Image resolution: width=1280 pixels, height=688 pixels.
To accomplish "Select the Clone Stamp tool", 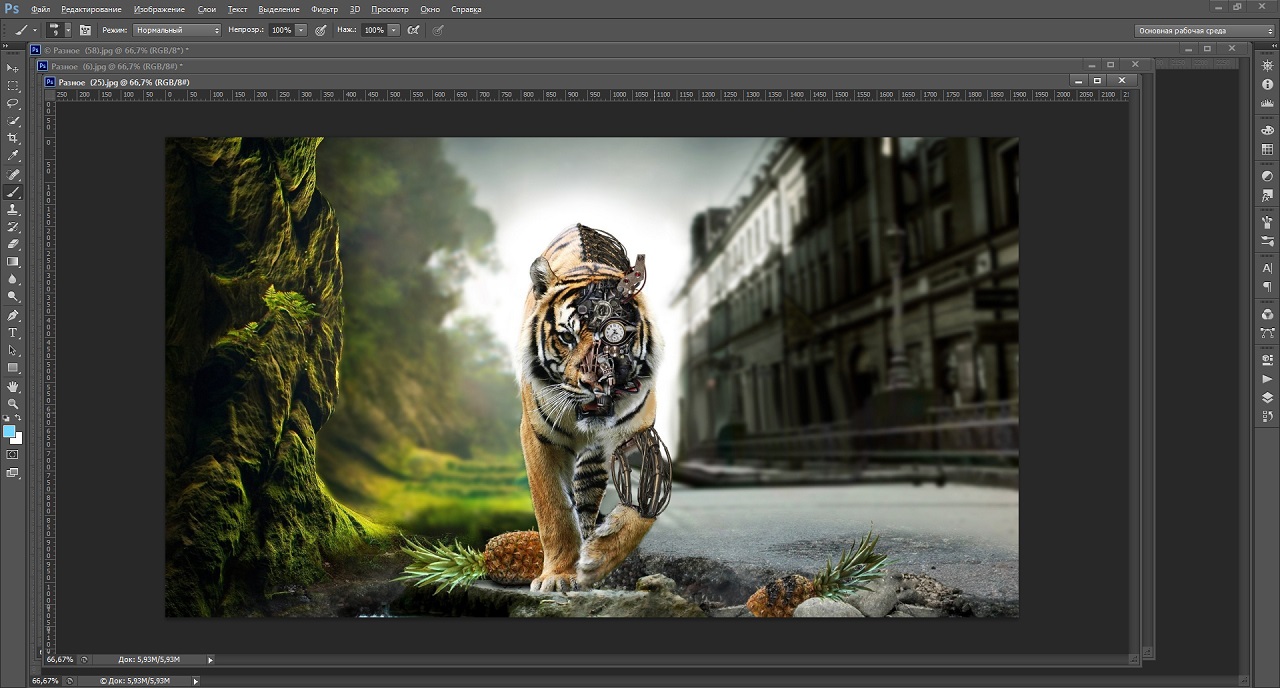I will [13, 209].
